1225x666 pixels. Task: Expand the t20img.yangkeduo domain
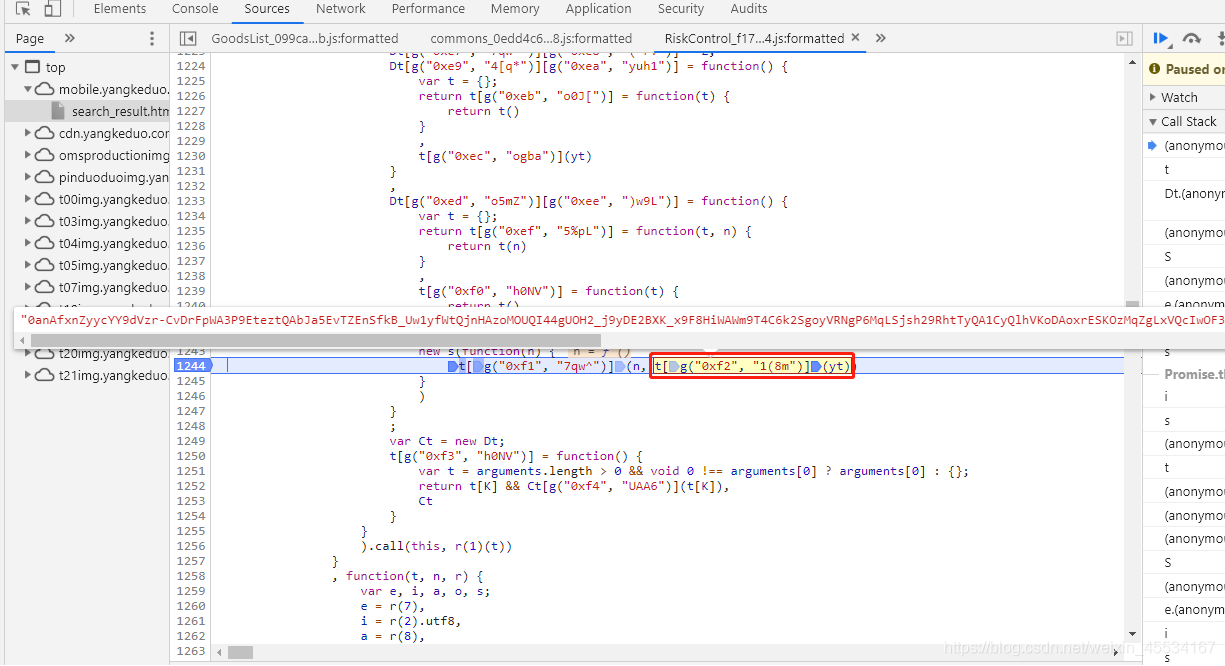[28, 353]
